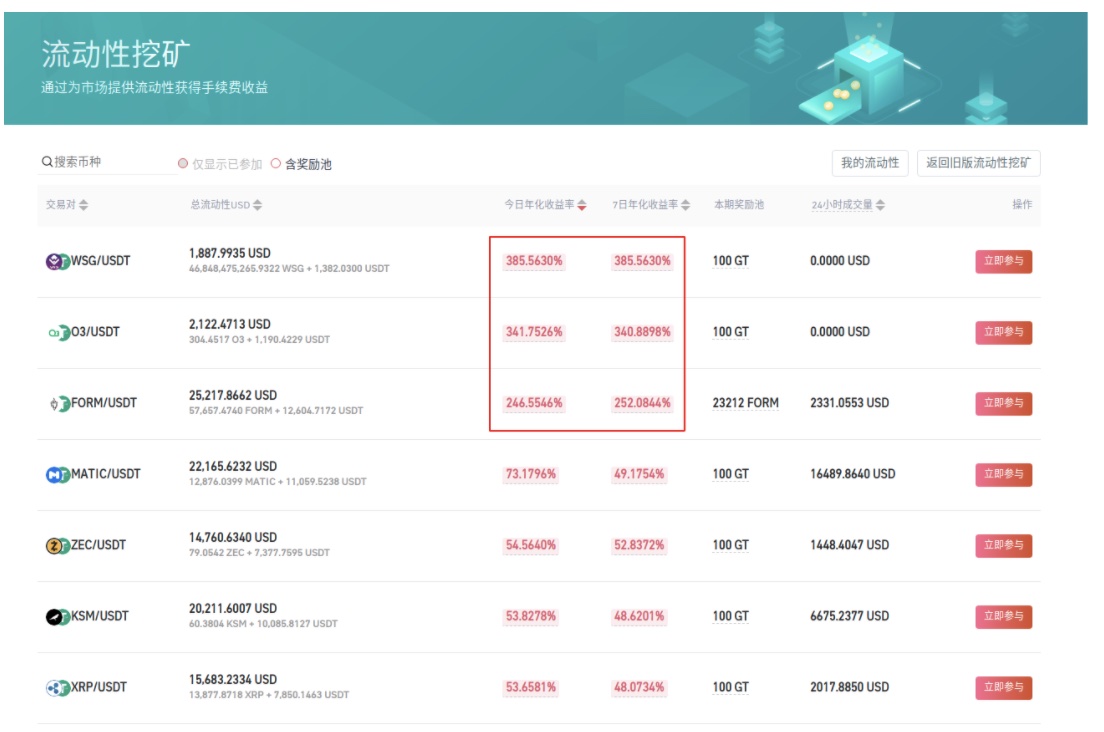Click total liquidity 1,887.9935 USD
This screenshot has height=732, width=1104.
coord(230,253)
